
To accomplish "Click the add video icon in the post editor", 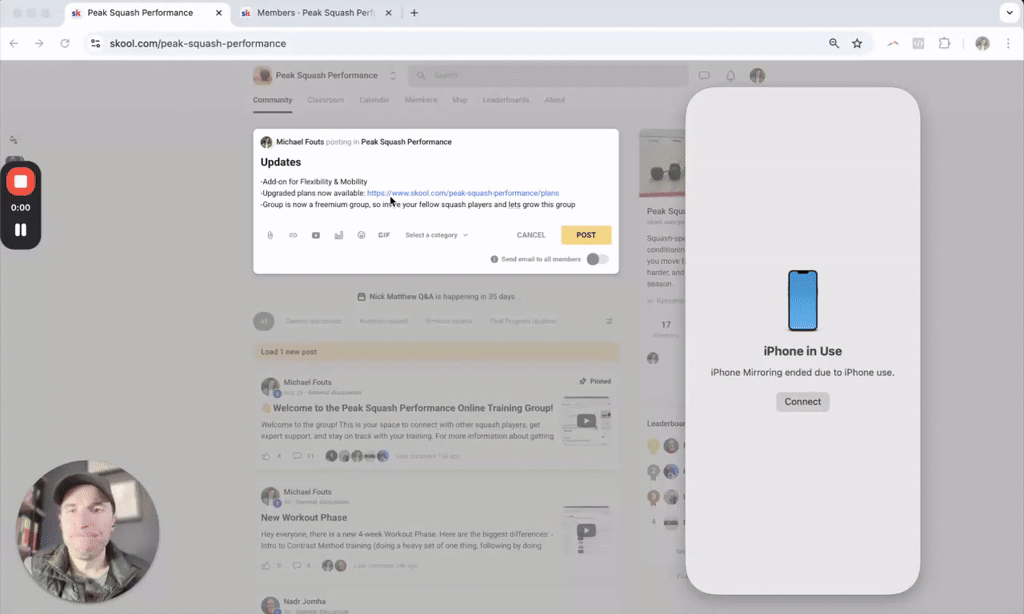I will click(315, 235).
